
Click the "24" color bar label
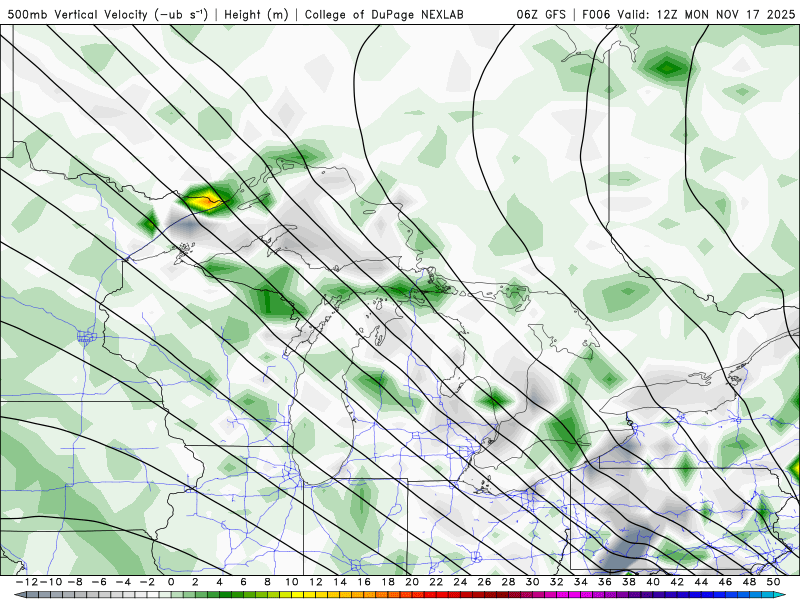tap(460, 582)
